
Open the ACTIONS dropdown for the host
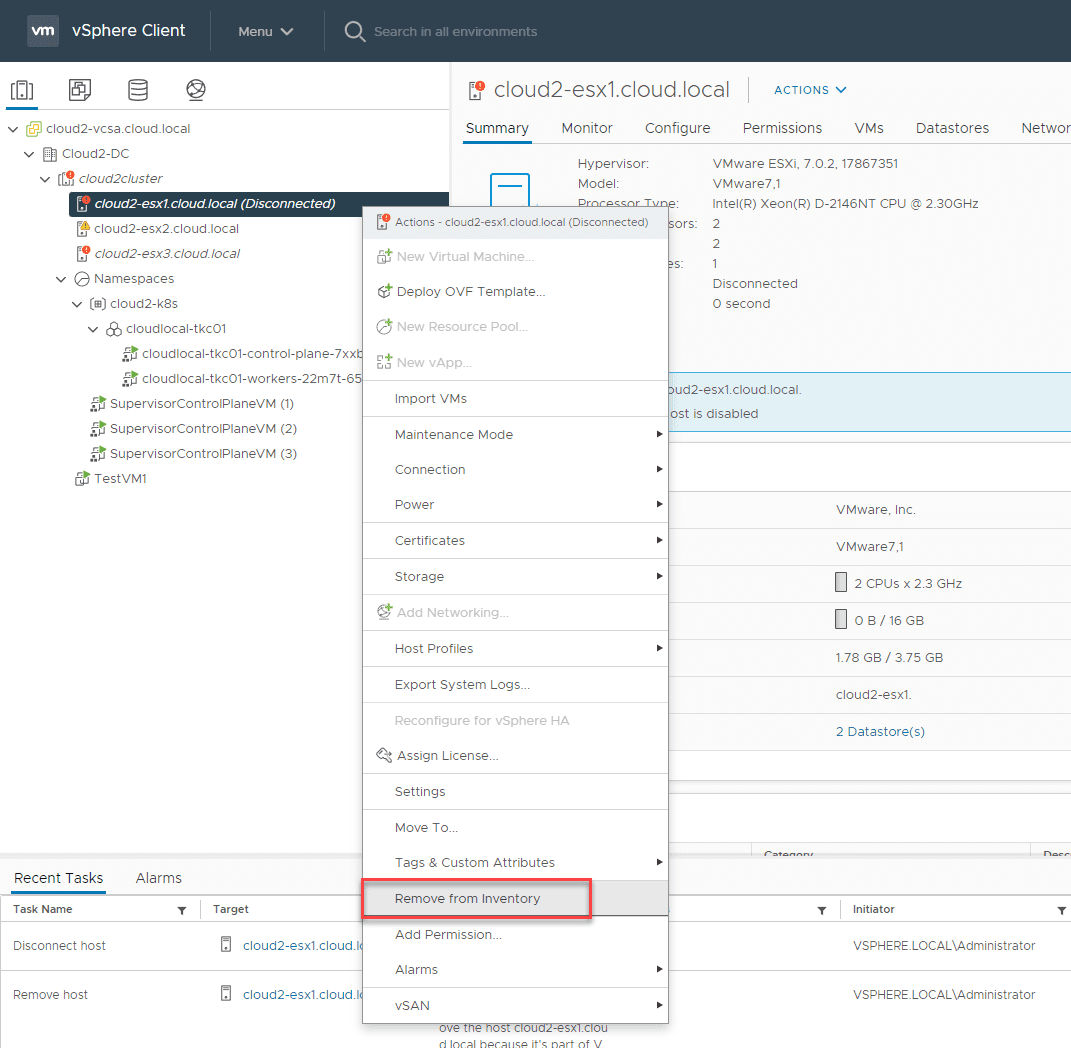pos(810,90)
